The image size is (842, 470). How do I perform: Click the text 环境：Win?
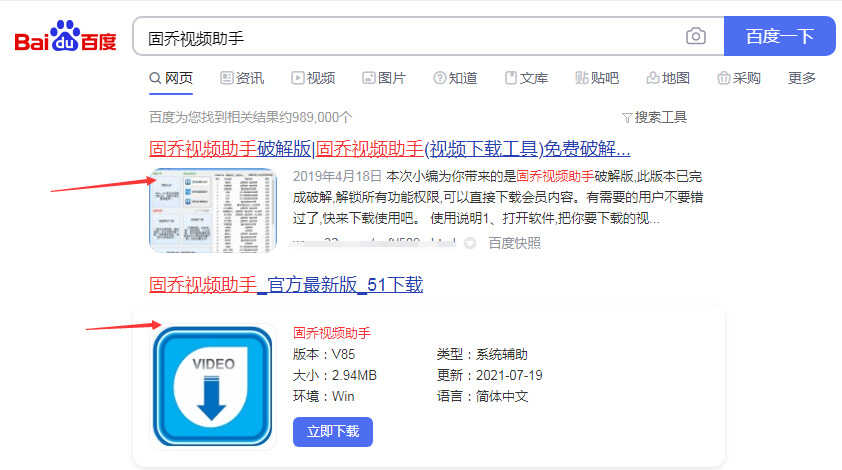[x=323, y=396]
